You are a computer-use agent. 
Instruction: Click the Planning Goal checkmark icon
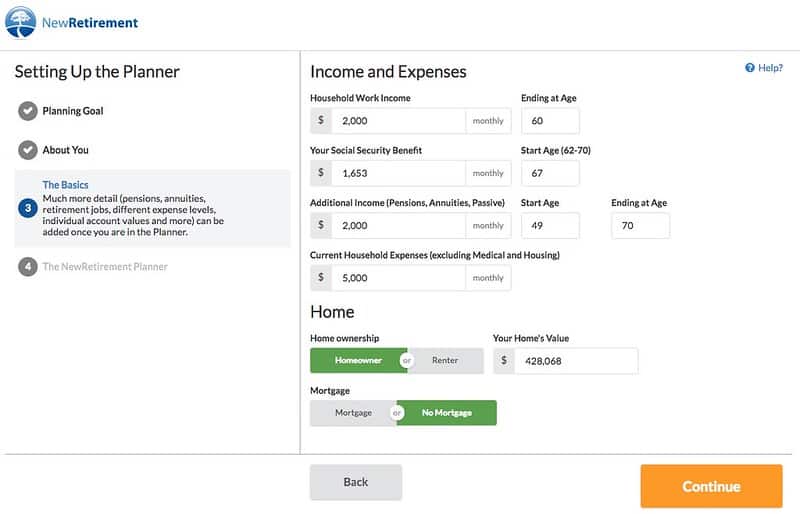(x=28, y=111)
